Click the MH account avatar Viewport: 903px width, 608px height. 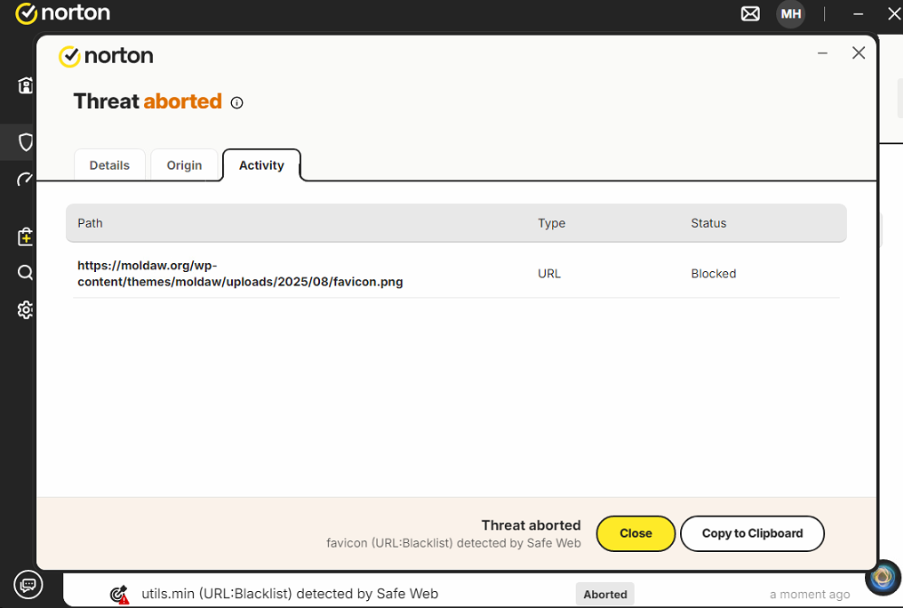(791, 14)
